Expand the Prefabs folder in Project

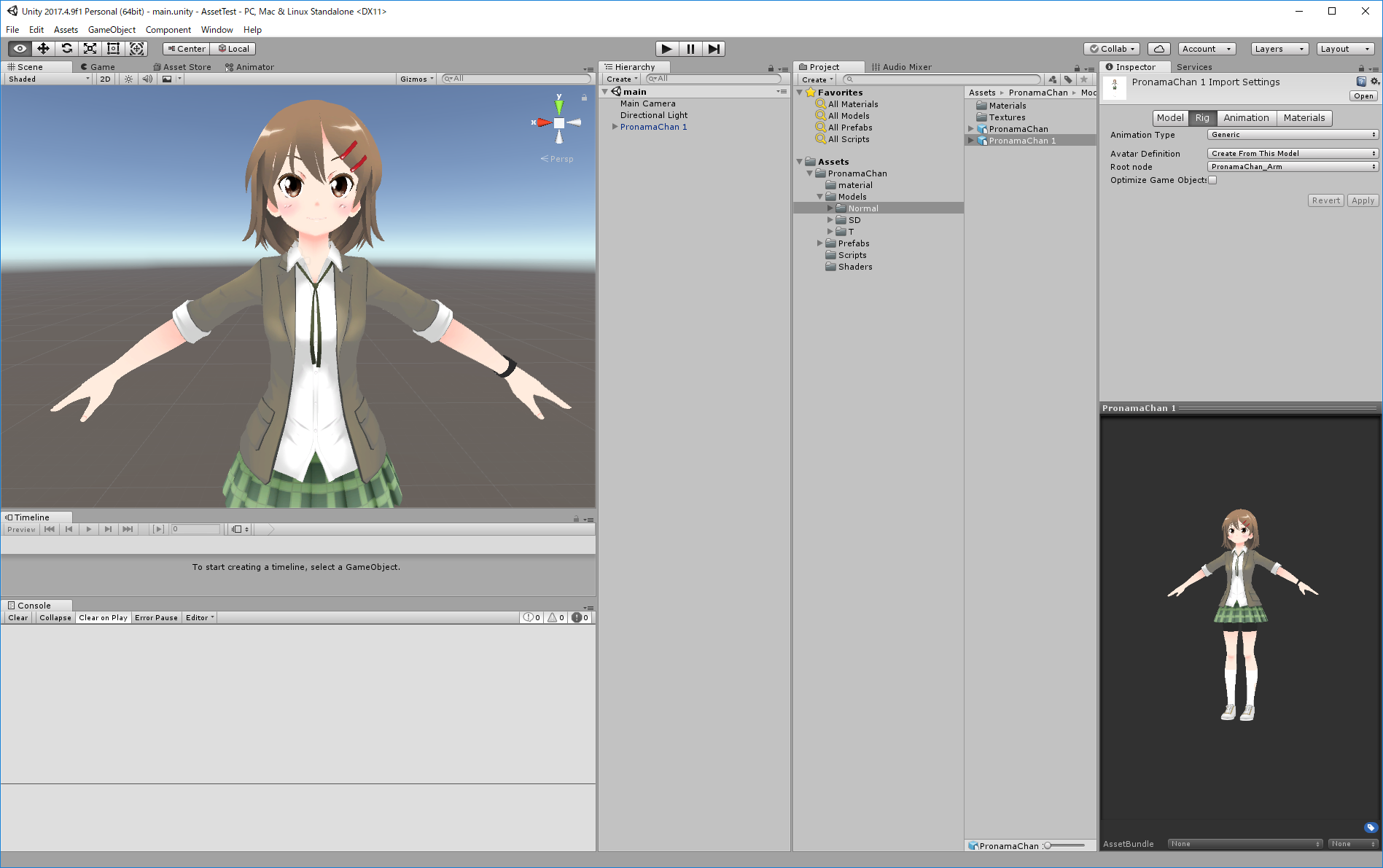click(820, 243)
